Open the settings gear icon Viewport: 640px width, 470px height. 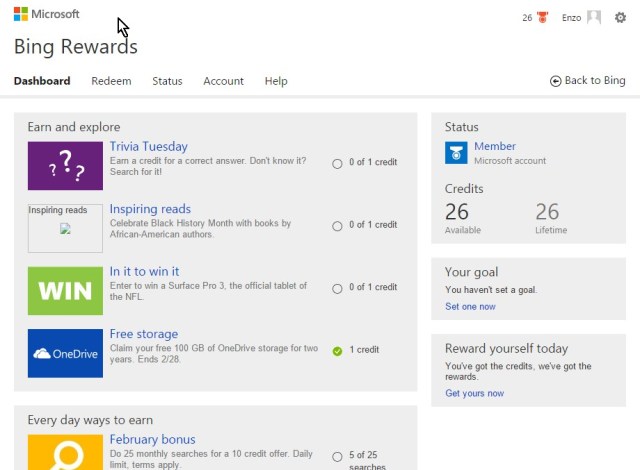click(x=619, y=17)
